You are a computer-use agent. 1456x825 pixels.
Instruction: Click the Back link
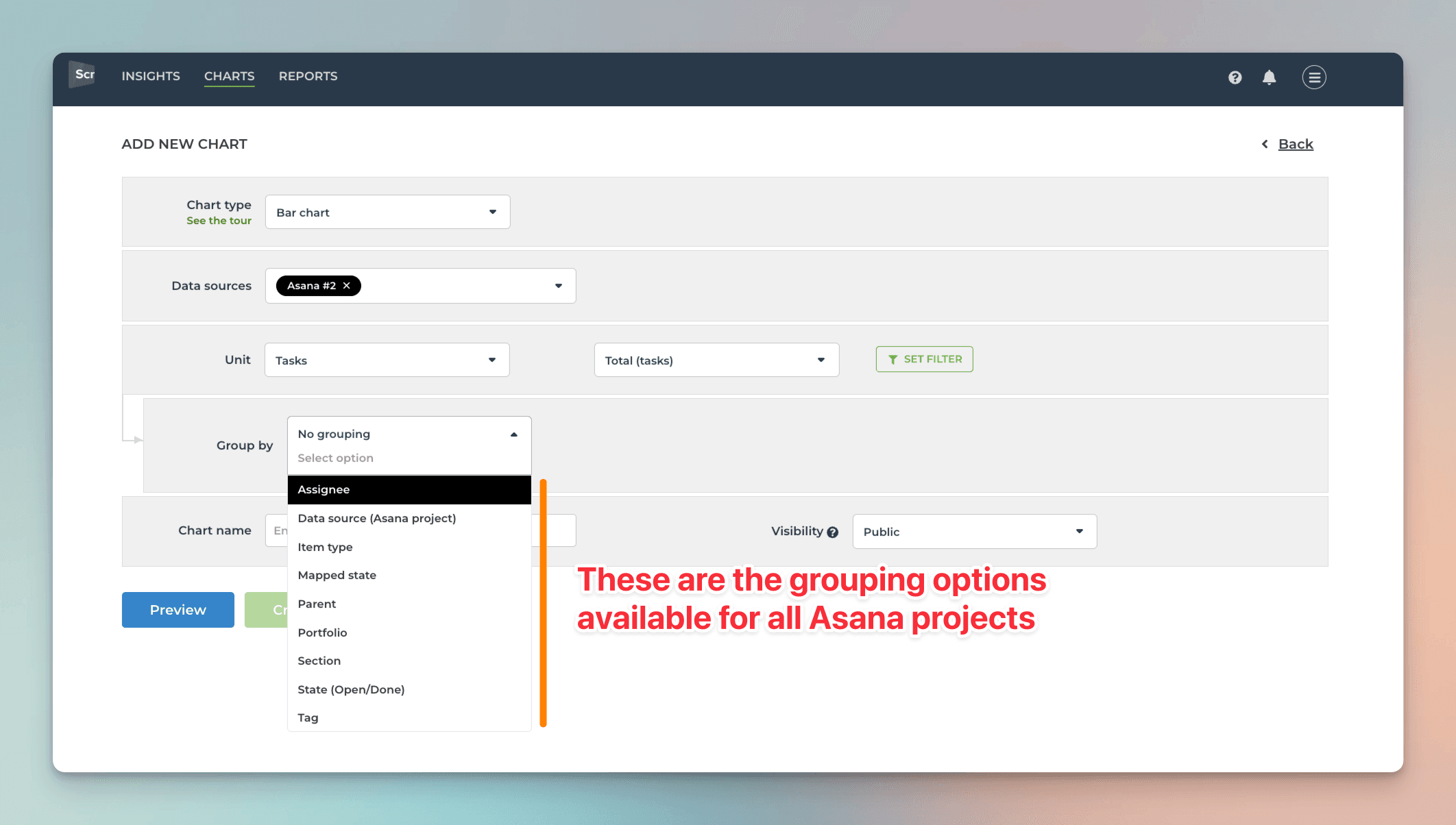(x=1295, y=144)
